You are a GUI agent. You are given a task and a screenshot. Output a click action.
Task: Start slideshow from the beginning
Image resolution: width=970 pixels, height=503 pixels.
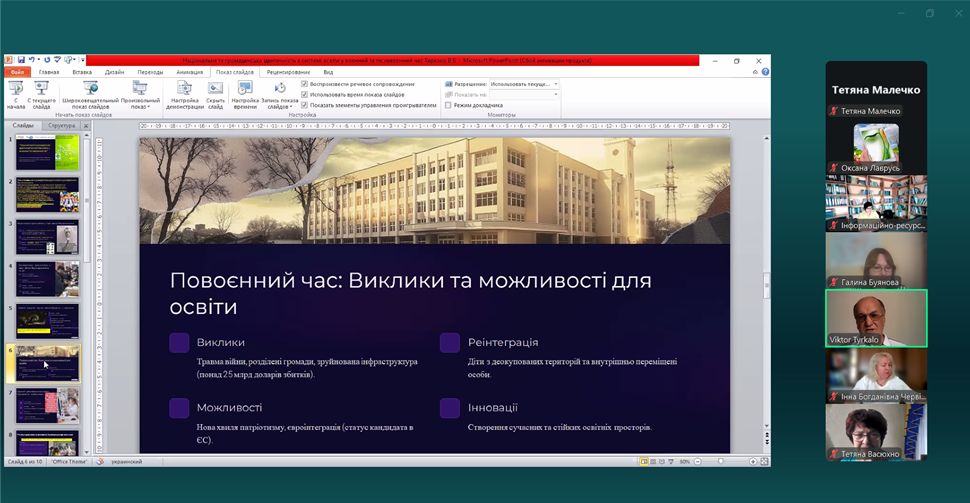15,94
